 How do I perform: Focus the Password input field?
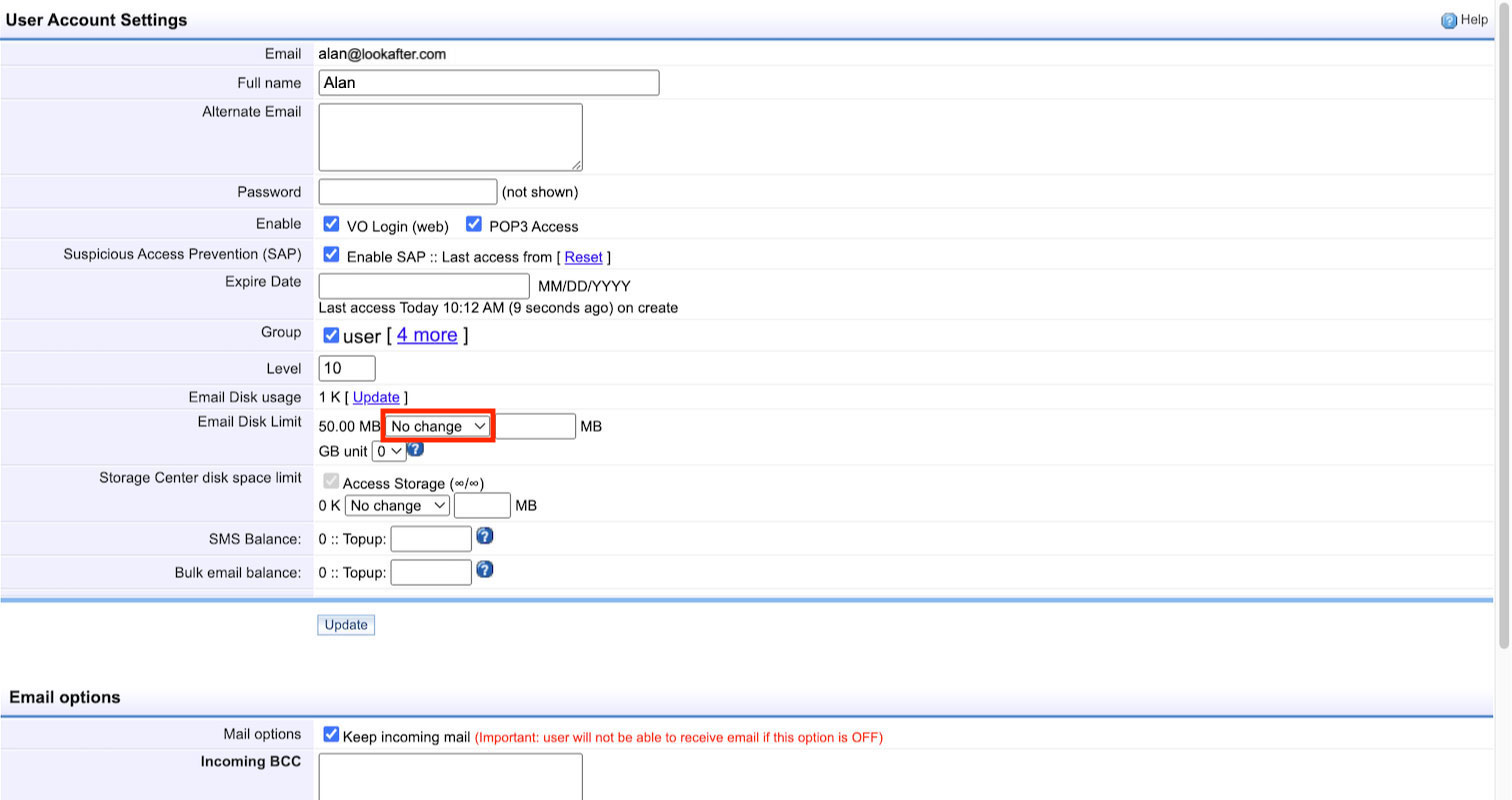point(407,191)
